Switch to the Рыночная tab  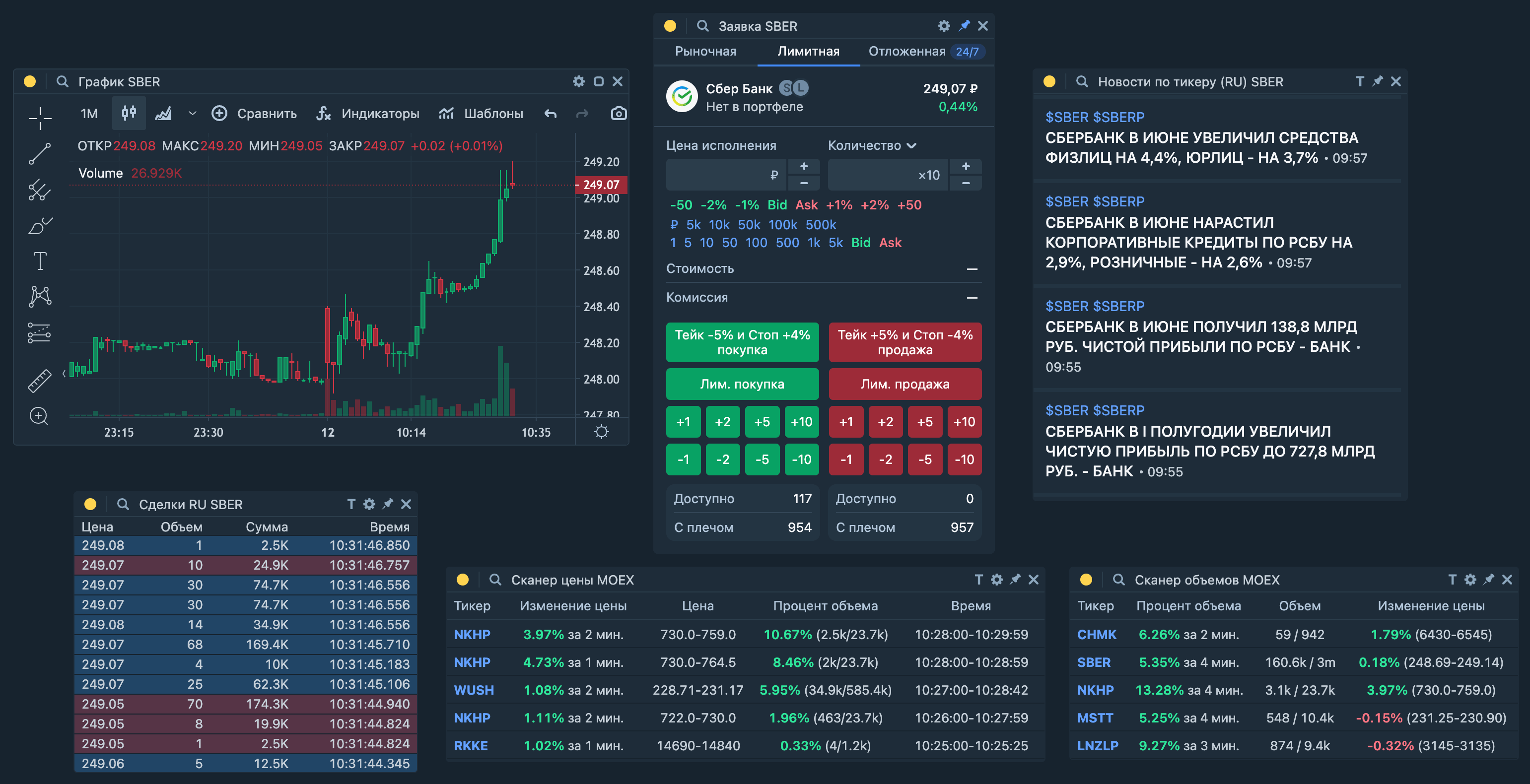(x=705, y=52)
